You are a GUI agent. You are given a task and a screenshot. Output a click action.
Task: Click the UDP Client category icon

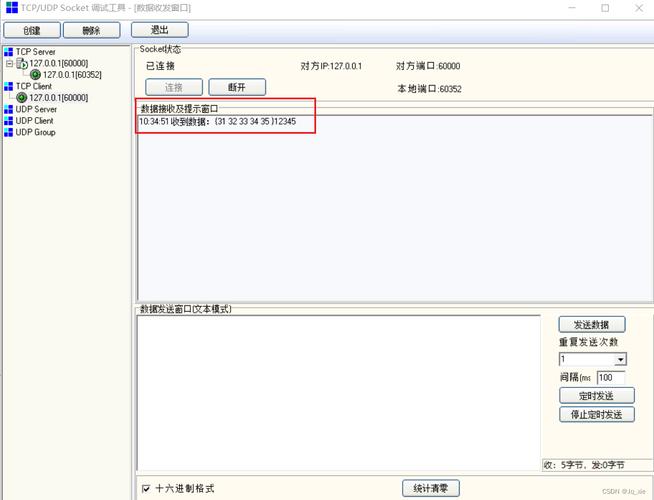coord(8,121)
